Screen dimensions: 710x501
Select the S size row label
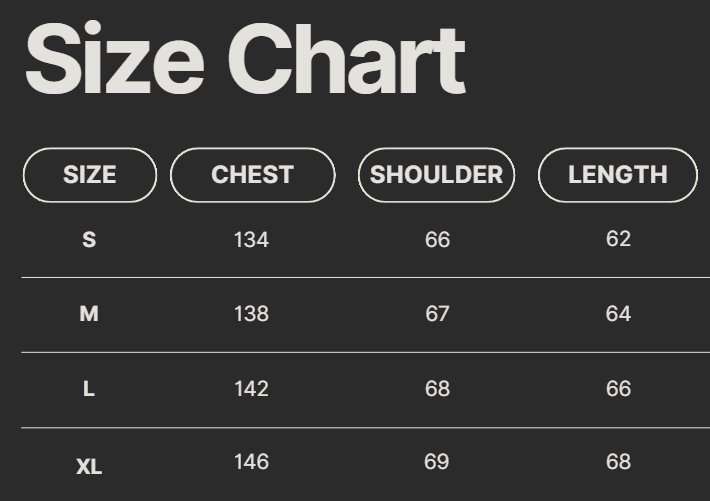coord(89,240)
